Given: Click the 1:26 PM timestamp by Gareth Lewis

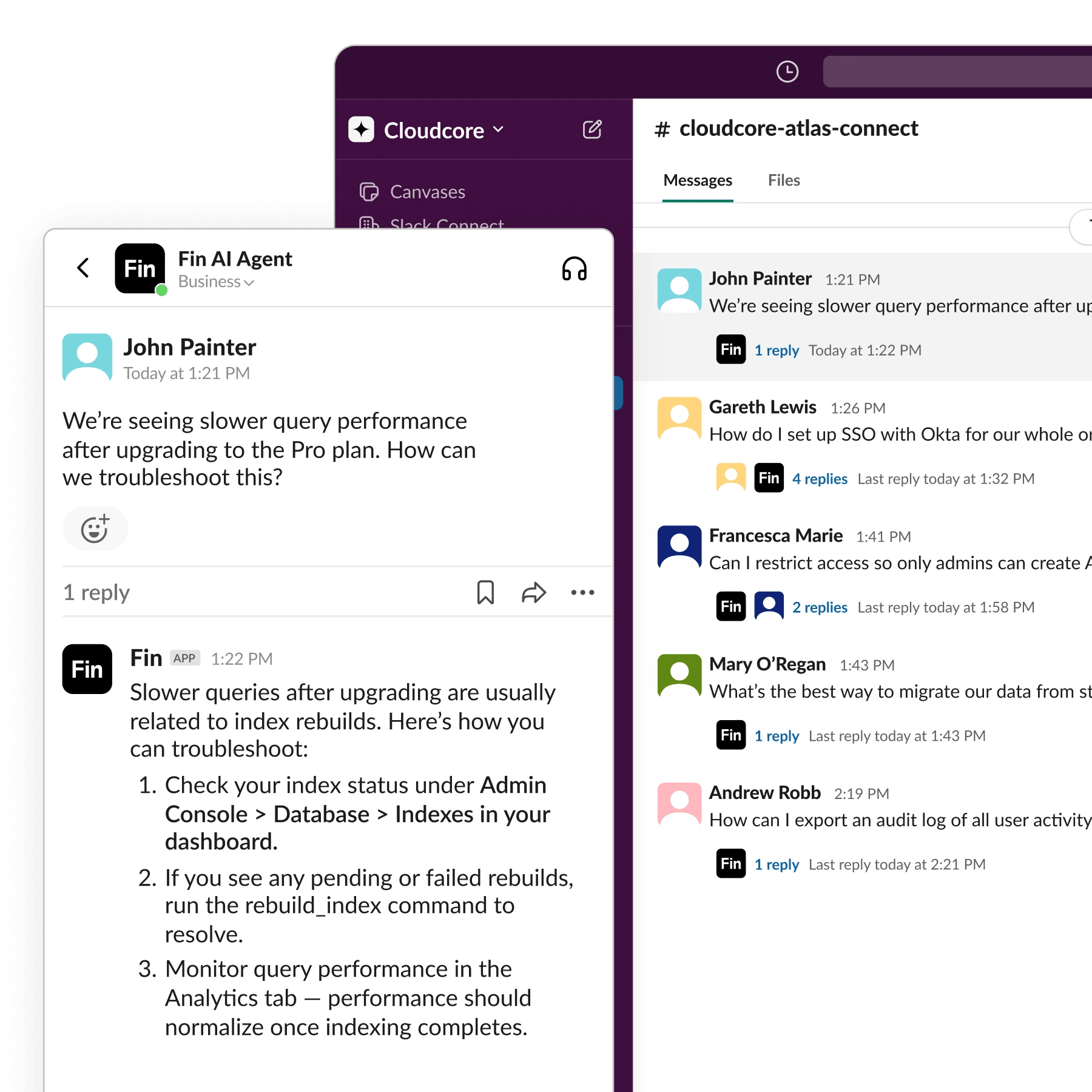Looking at the screenshot, I should [x=858, y=408].
